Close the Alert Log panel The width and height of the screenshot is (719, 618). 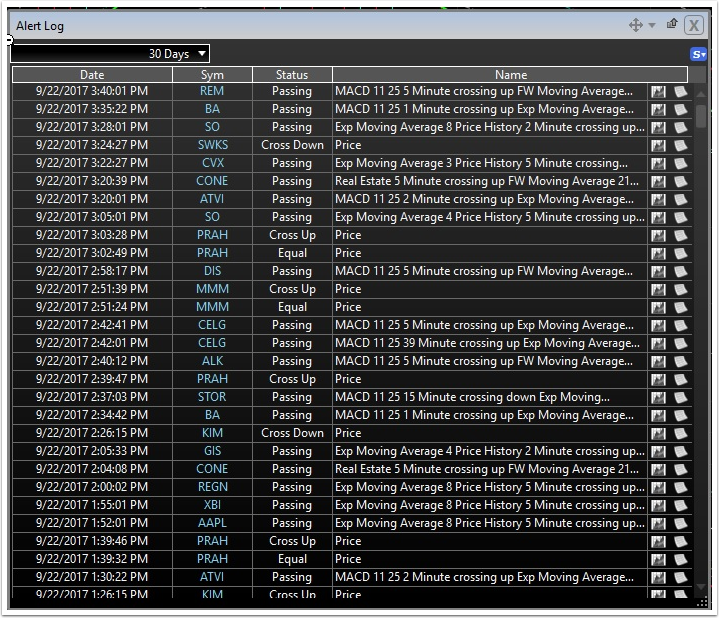694,25
